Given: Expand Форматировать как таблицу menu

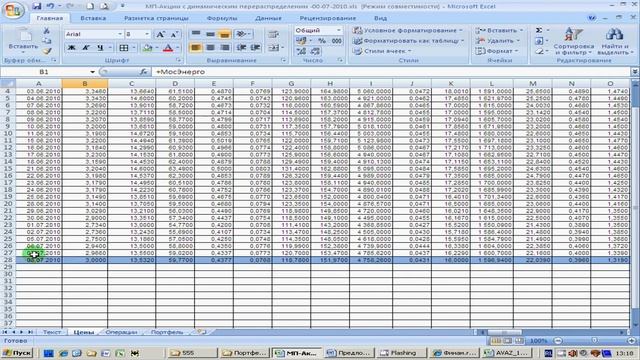Looking at the screenshot, I should [x=408, y=41].
